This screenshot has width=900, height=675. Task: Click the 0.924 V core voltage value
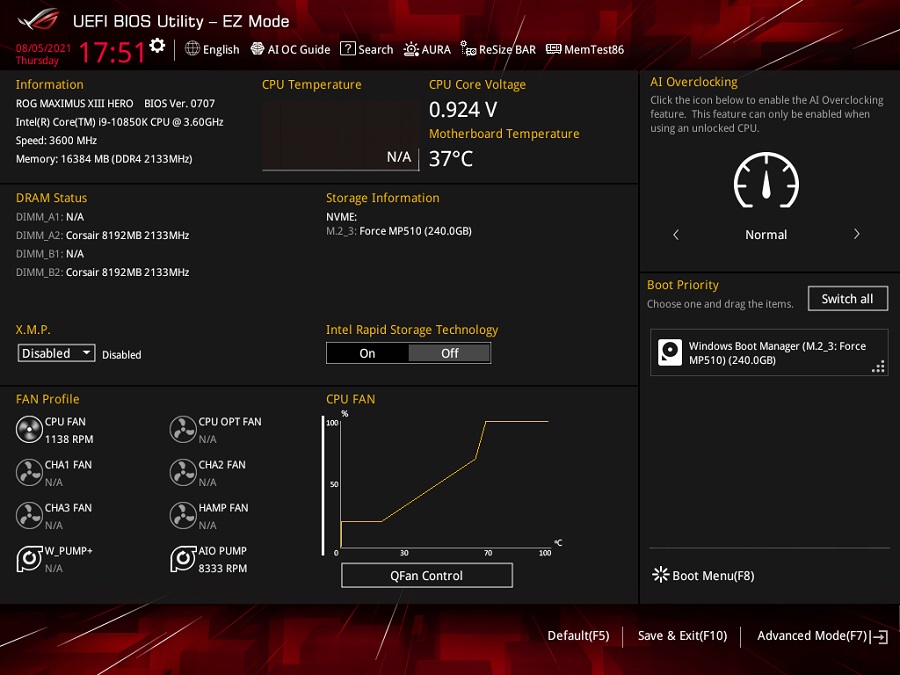[x=463, y=110]
